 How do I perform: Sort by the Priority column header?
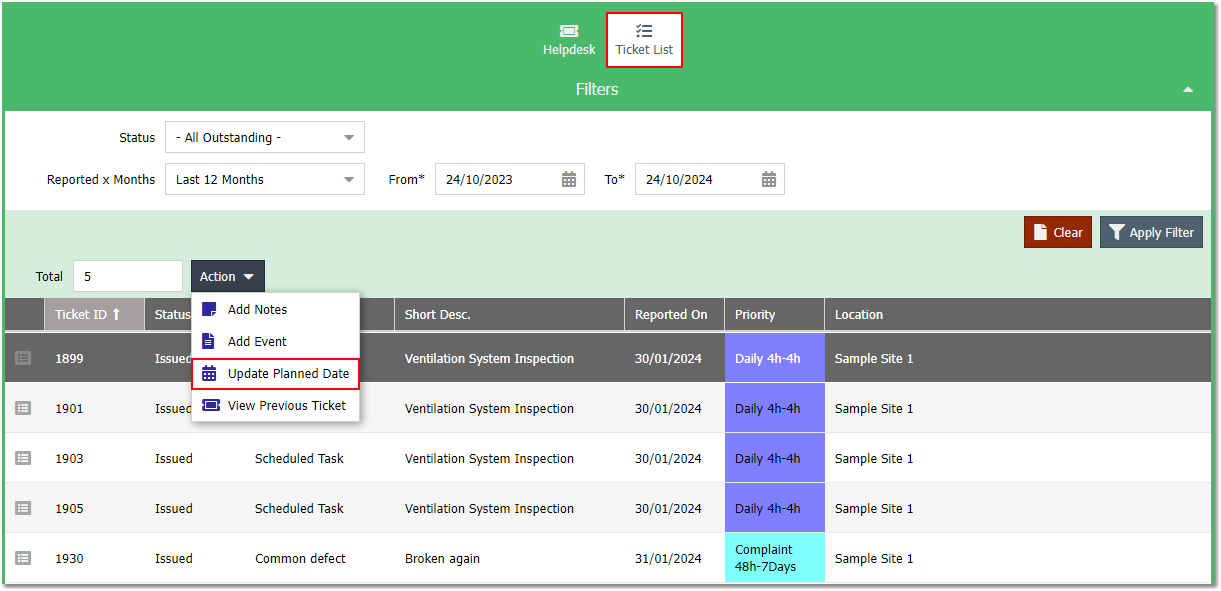(x=774, y=314)
